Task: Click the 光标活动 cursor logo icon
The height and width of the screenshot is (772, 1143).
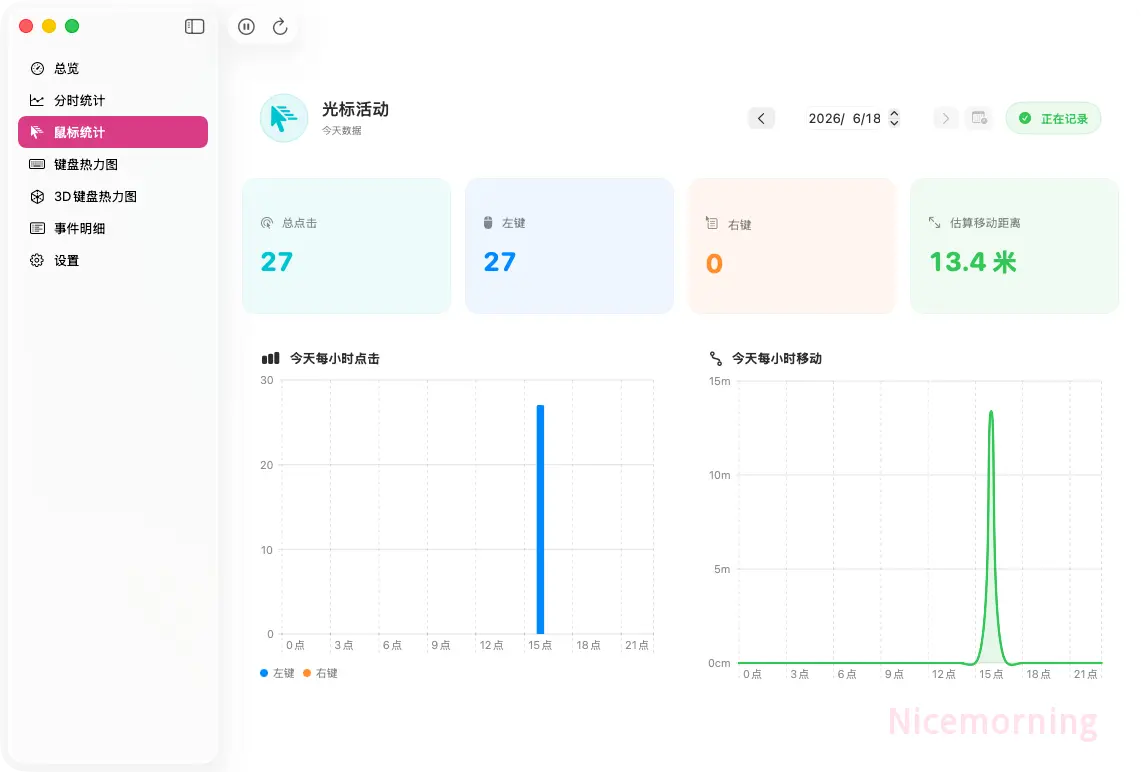Action: pyautogui.click(x=284, y=118)
